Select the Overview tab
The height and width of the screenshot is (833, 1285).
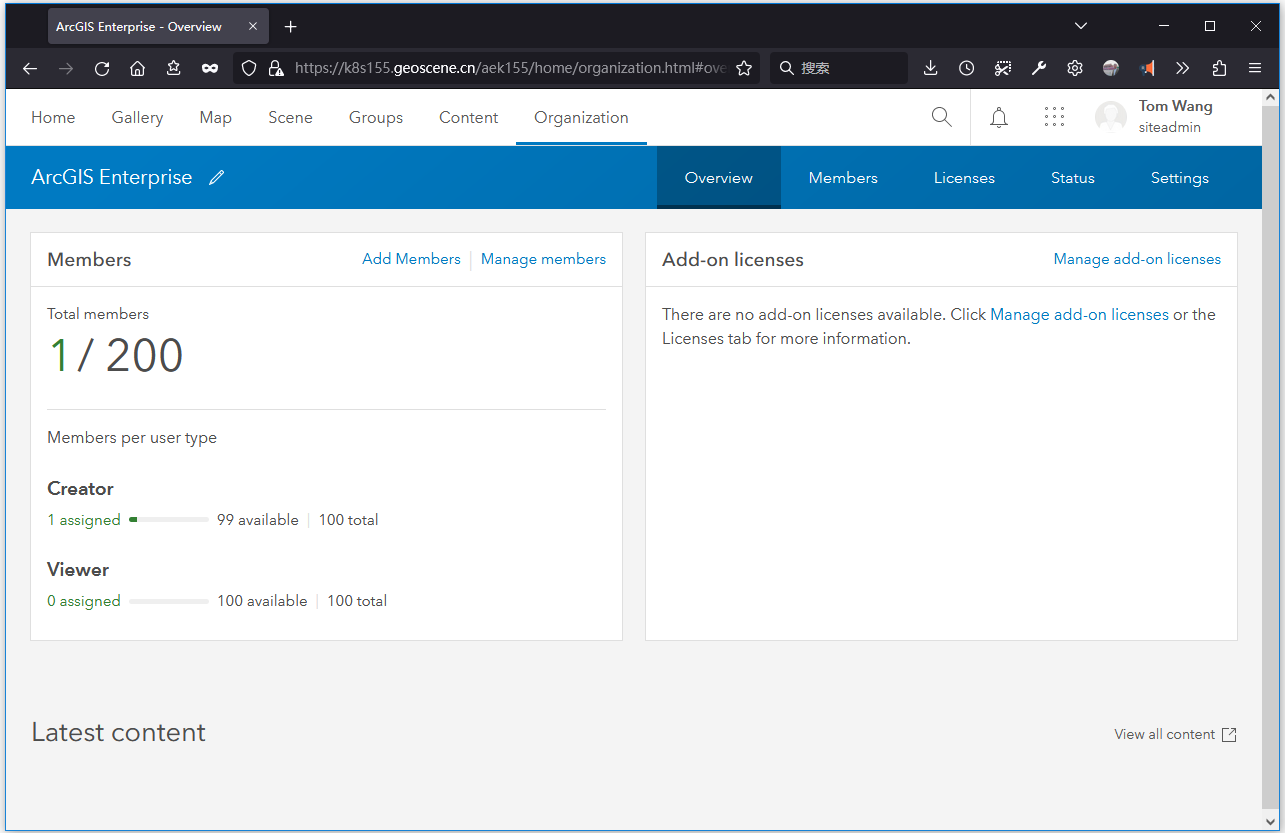click(718, 178)
